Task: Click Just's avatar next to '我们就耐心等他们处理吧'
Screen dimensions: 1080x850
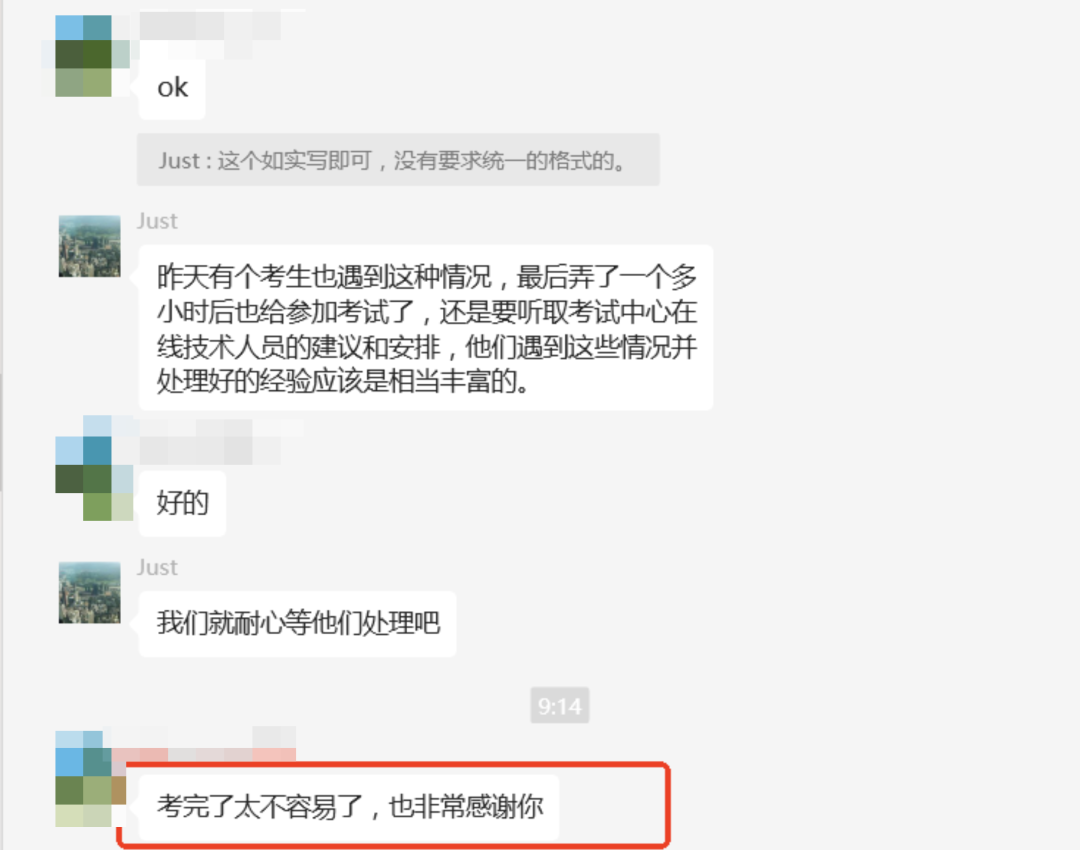Action: pyautogui.click(x=90, y=592)
